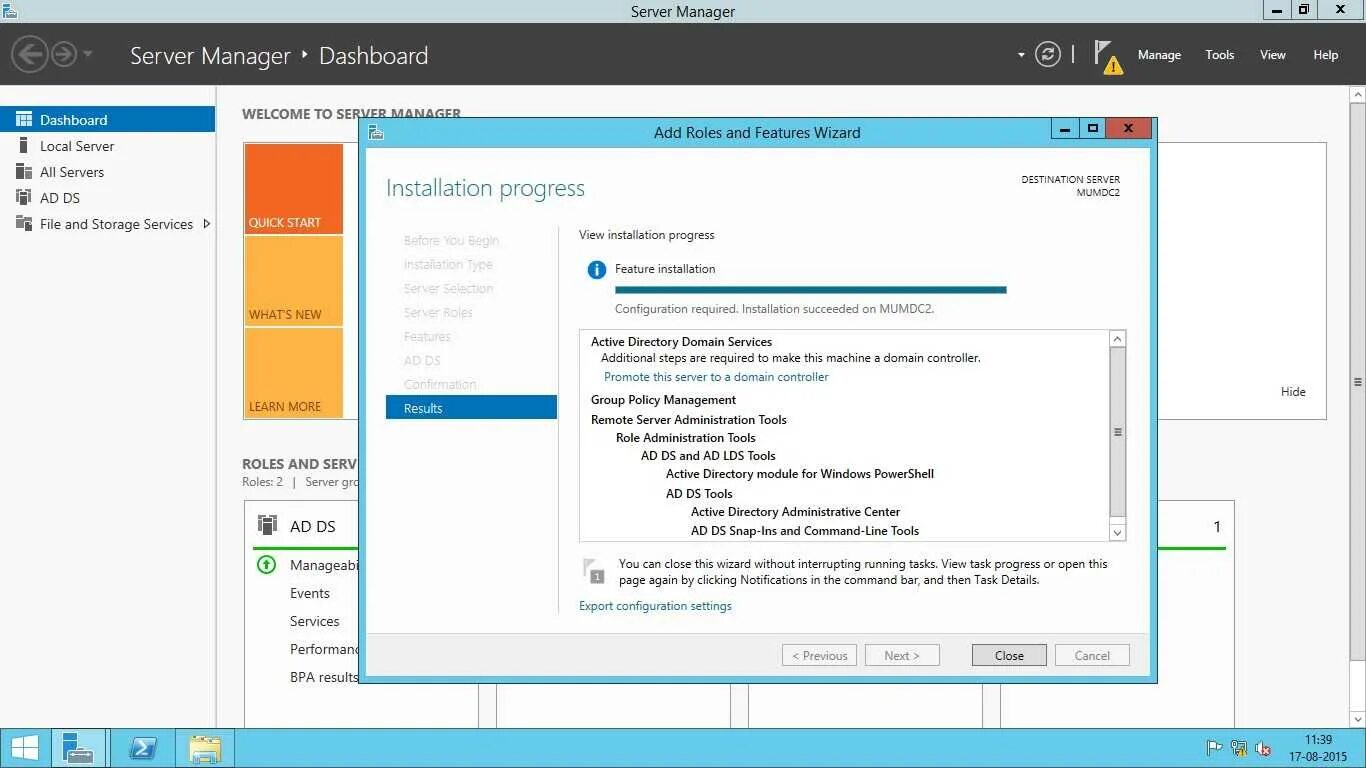1366x768 pixels.
Task: Click BPA results in the AD DS tile
Action: (x=324, y=677)
